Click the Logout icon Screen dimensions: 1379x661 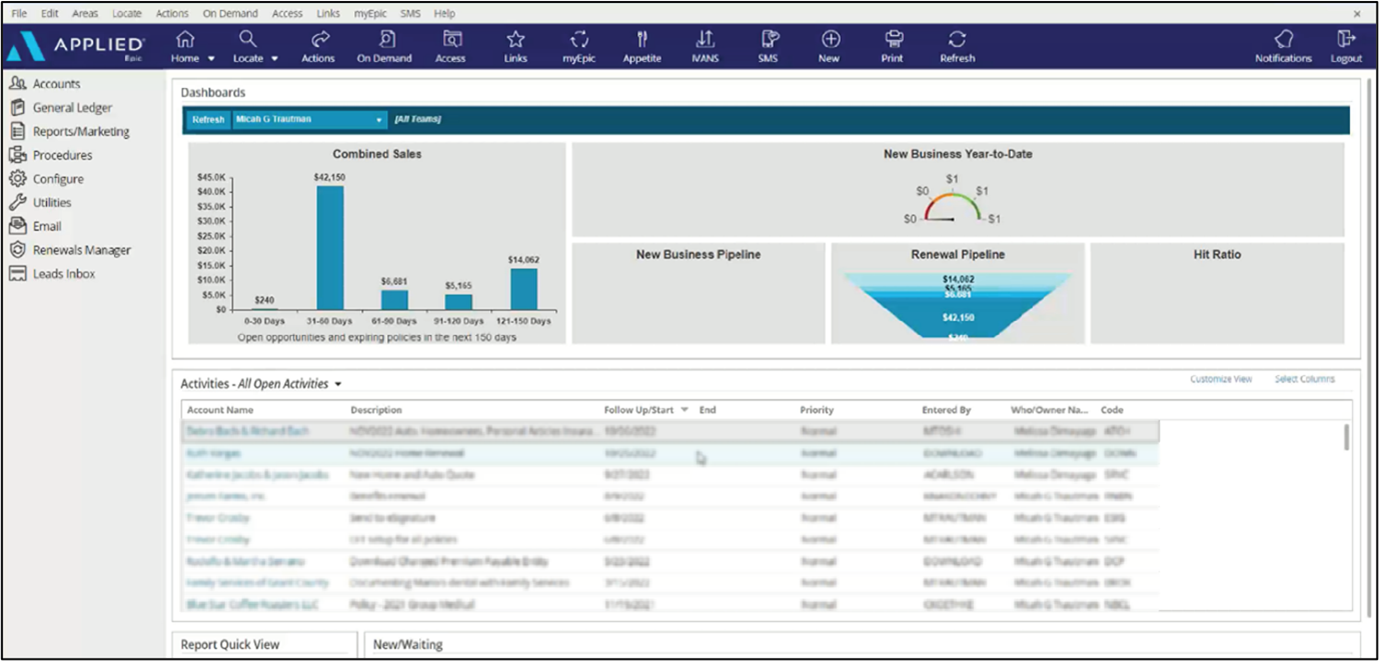coord(1346,40)
